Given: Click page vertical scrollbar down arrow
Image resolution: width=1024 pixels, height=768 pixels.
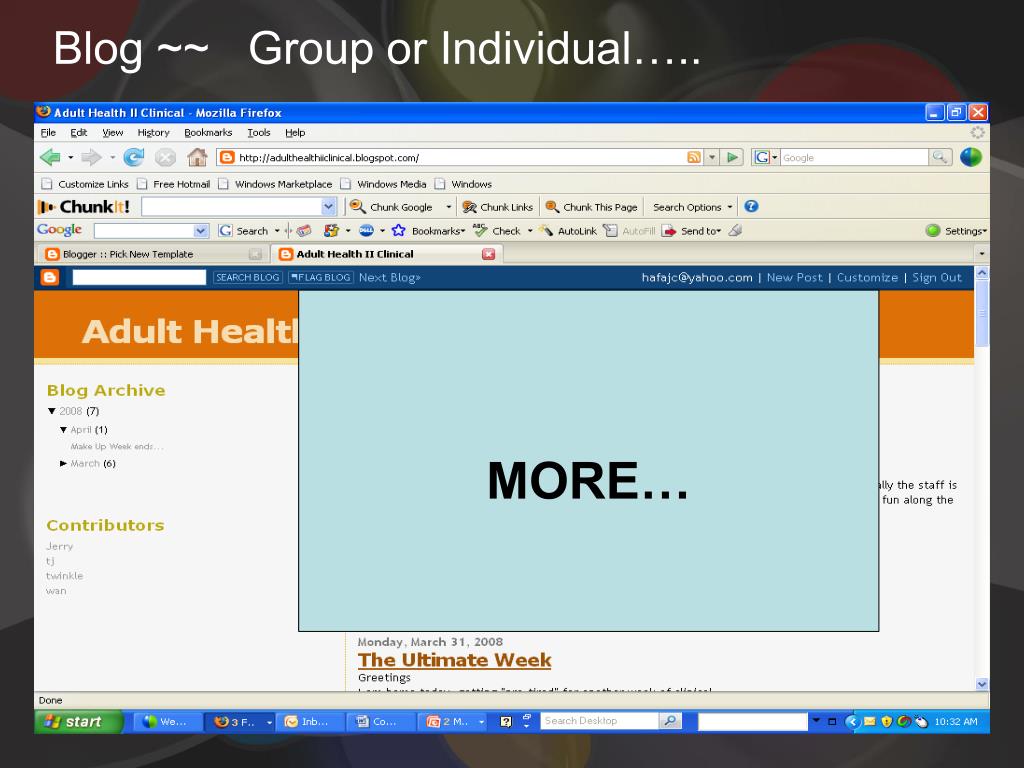Looking at the screenshot, I should click(x=982, y=684).
